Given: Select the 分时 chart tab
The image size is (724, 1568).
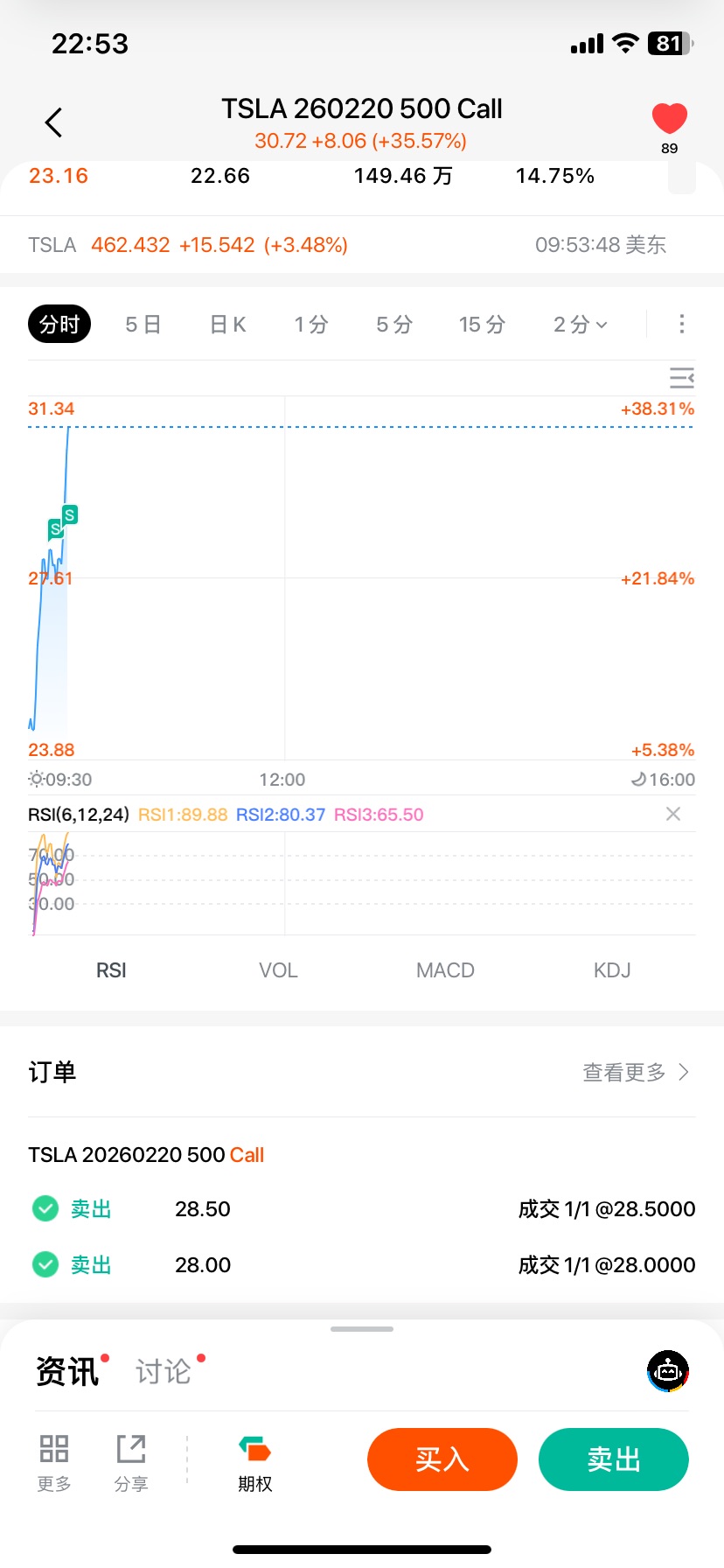Looking at the screenshot, I should tap(59, 325).
